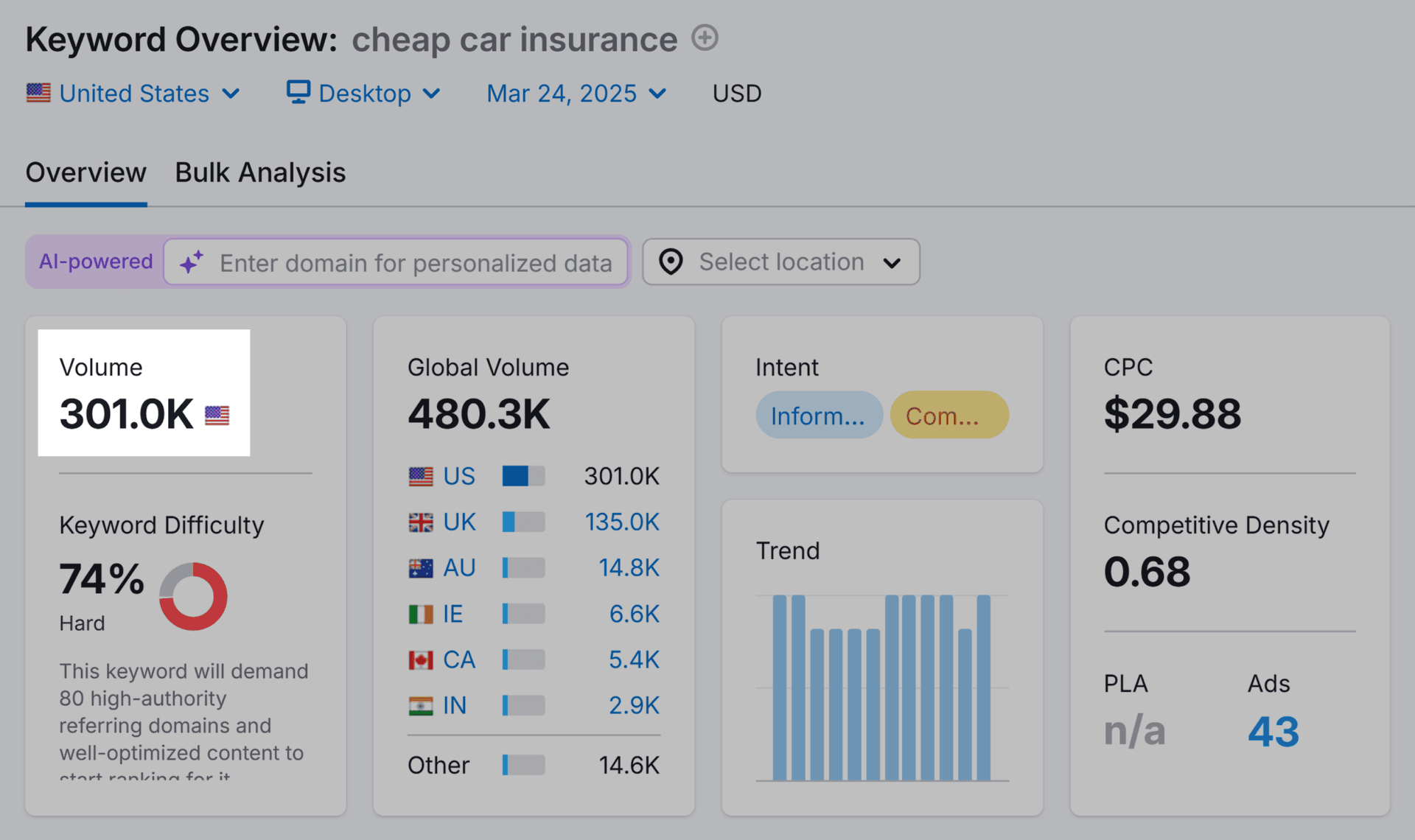Click the US volume share bar
The image size is (1415, 840).
(523, 476)
